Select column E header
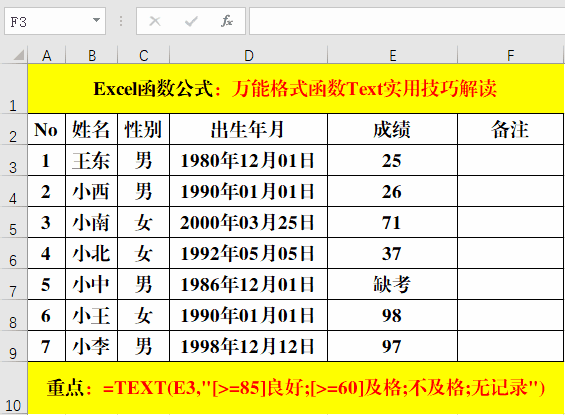565x415 pixels. click(x=392, y=55)
